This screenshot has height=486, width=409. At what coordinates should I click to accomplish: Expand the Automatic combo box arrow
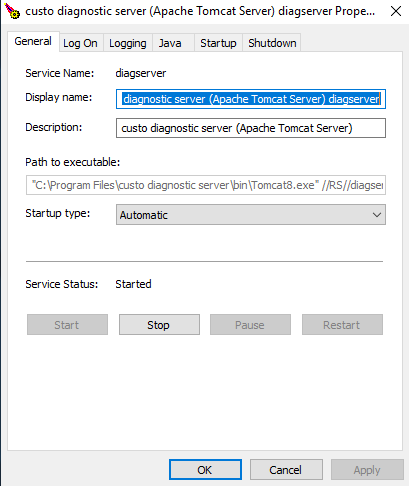pyautogui.click(x=377, y=215)
